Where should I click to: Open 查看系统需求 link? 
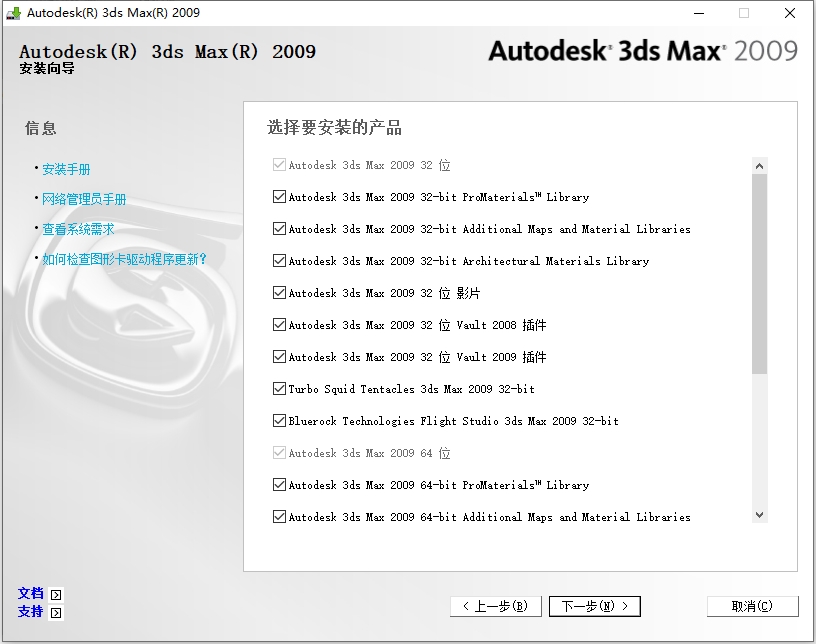point(78,229)
